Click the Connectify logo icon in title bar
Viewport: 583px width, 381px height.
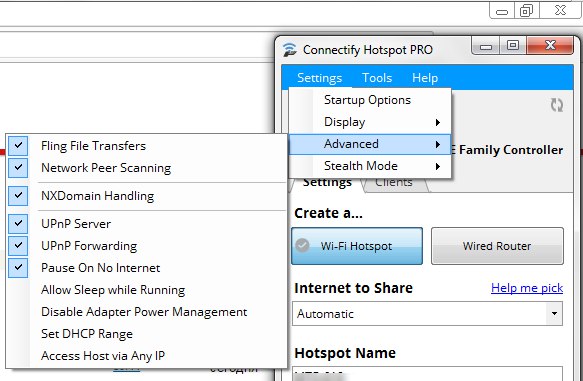[x=289, y=49]
